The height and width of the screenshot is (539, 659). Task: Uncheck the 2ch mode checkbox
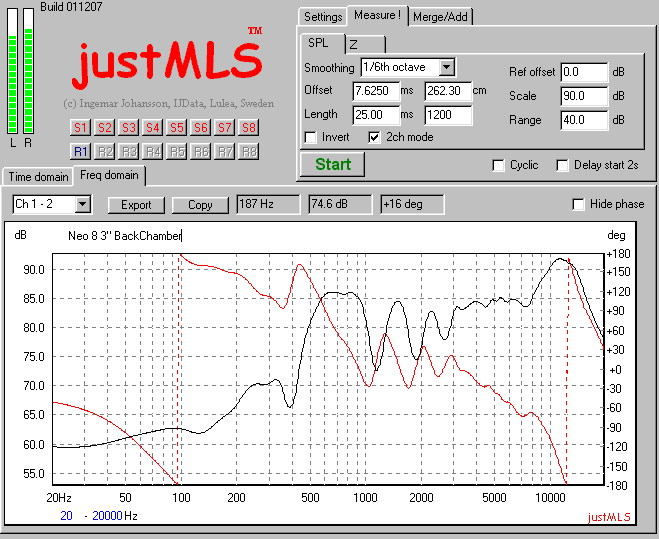[x=374, y=137]
